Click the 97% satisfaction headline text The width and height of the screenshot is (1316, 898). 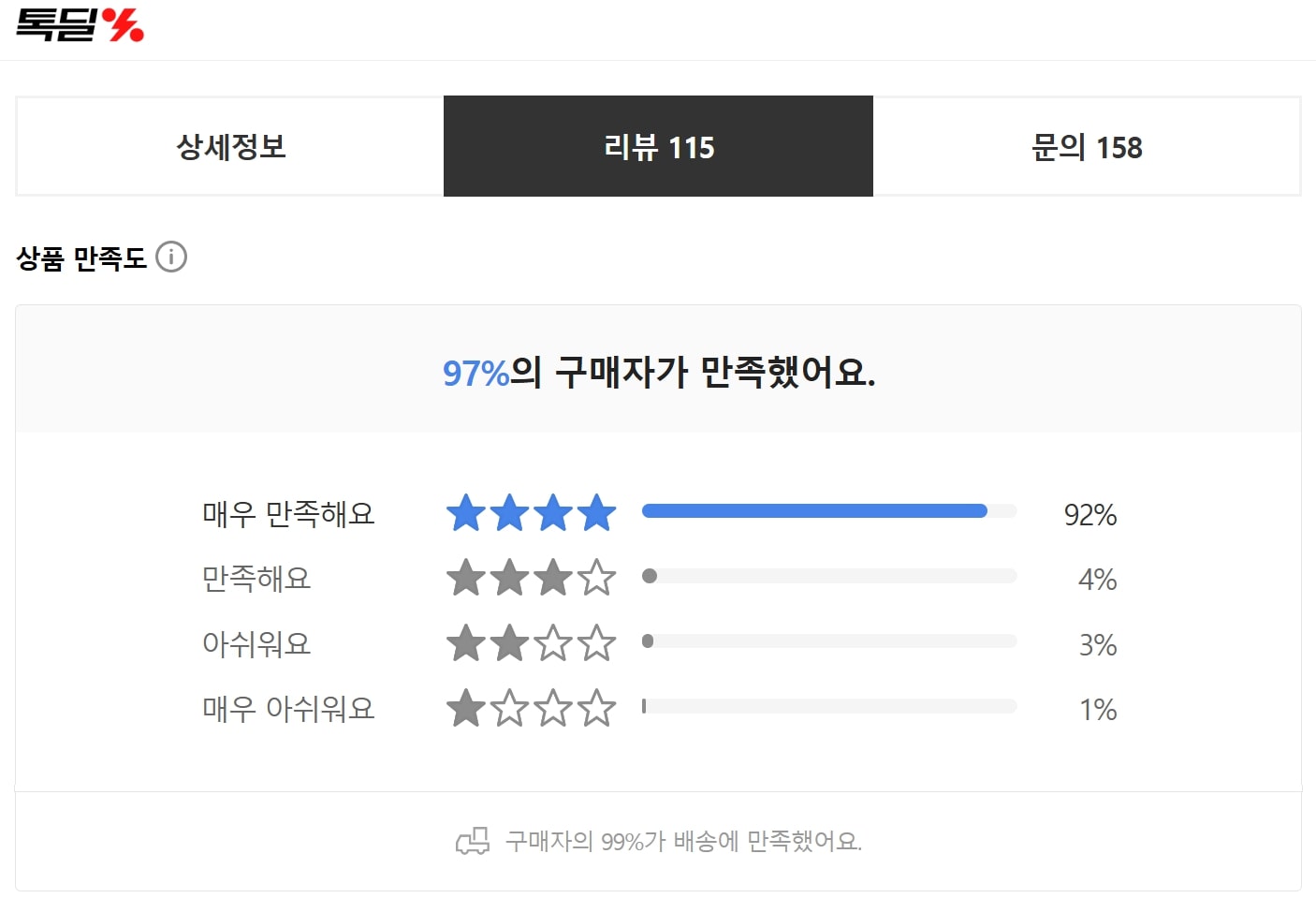tap(658, 373)
